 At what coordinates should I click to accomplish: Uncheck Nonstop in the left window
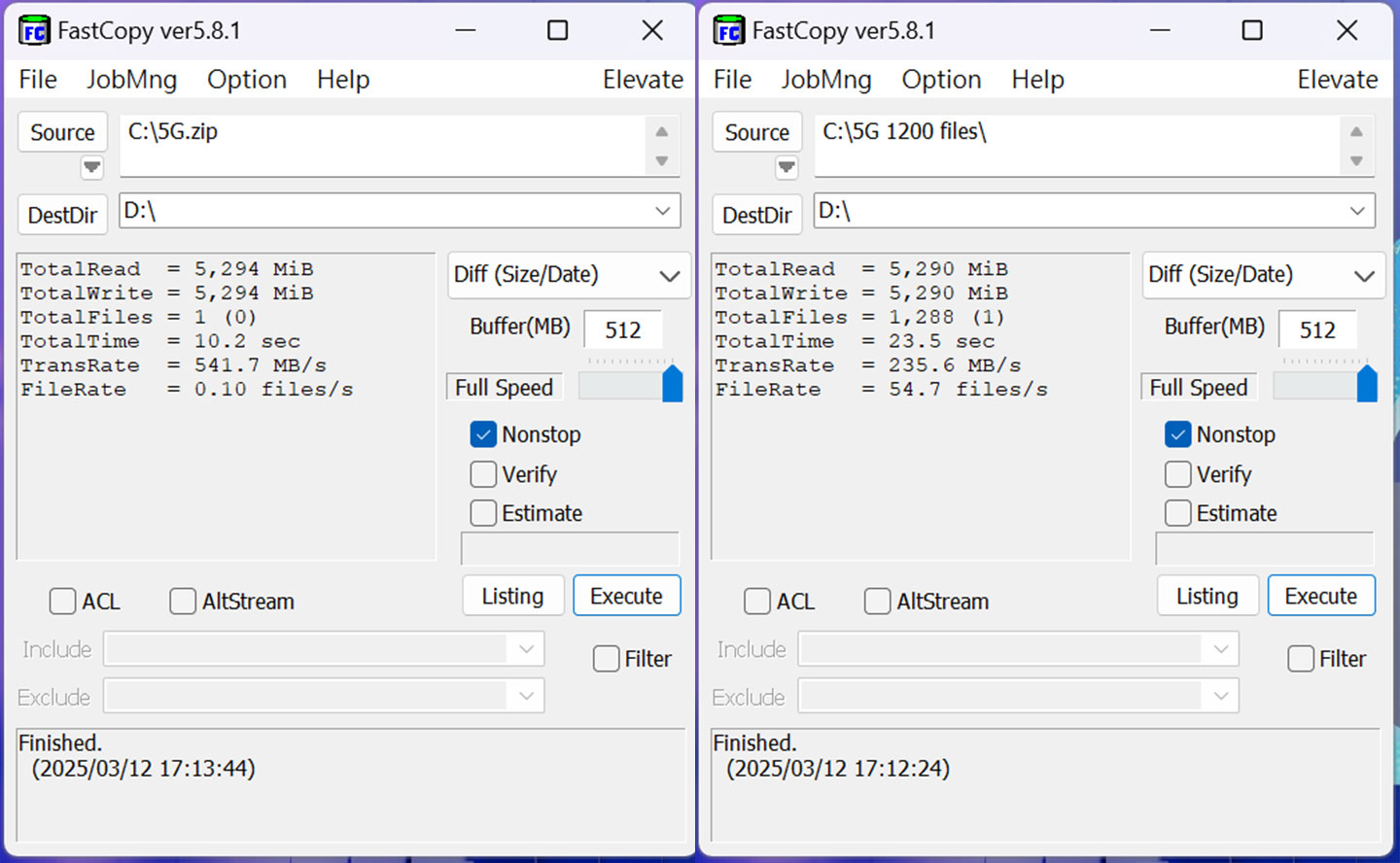[483, 434]
